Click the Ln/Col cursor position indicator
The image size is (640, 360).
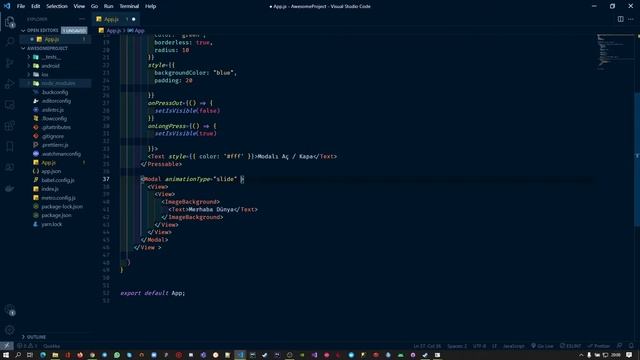click(427, 346)
